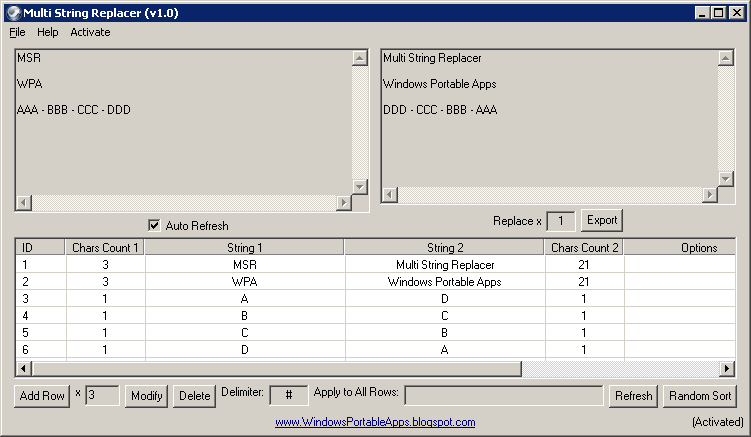Select String 1 cell C in row 5

click(x=245, y=333)
